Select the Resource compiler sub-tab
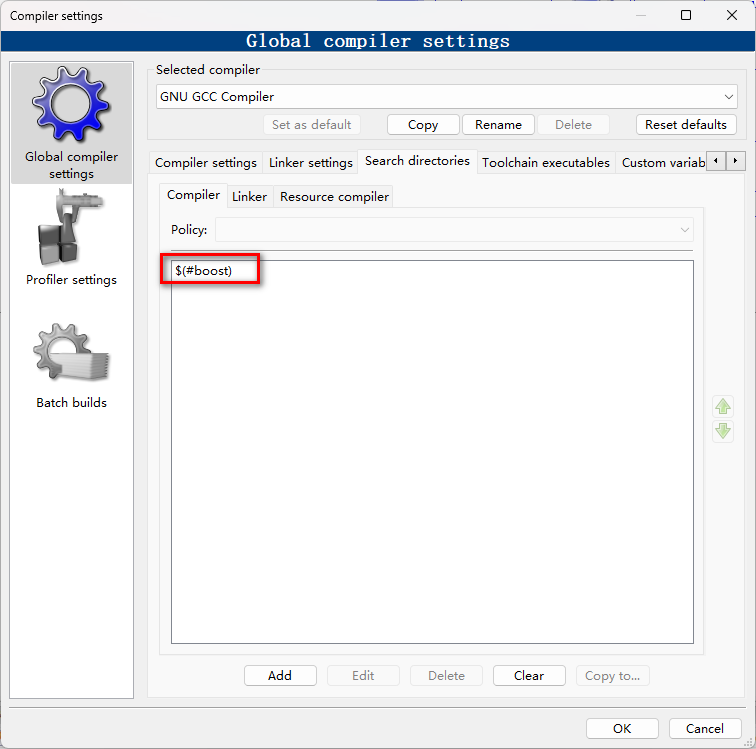This screenshot has width=756, height=749. point(334,197)
